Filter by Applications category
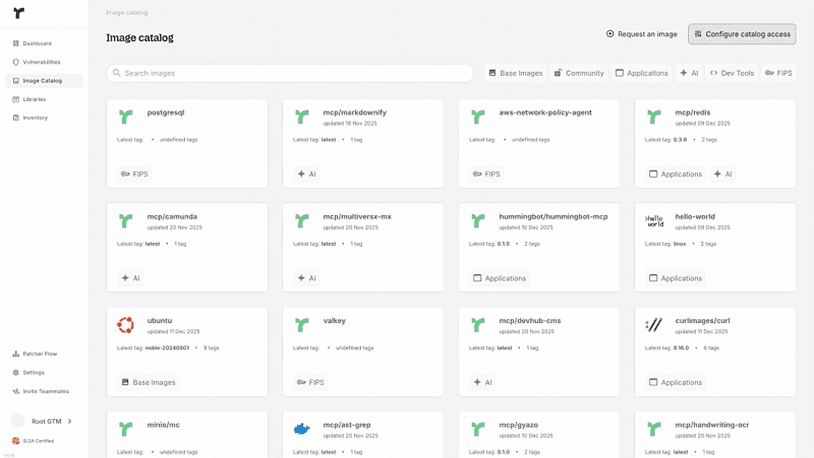This screenshot has width=814, height=458. pos(642,73)
